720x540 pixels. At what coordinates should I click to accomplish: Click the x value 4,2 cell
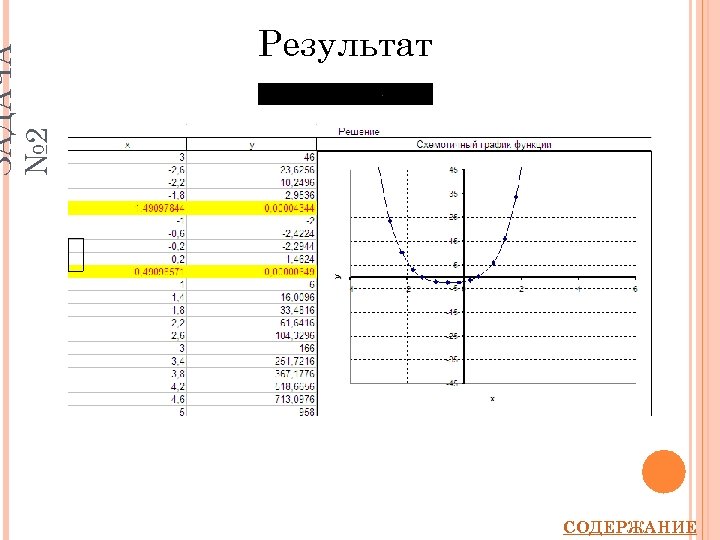tap(127, 386)
